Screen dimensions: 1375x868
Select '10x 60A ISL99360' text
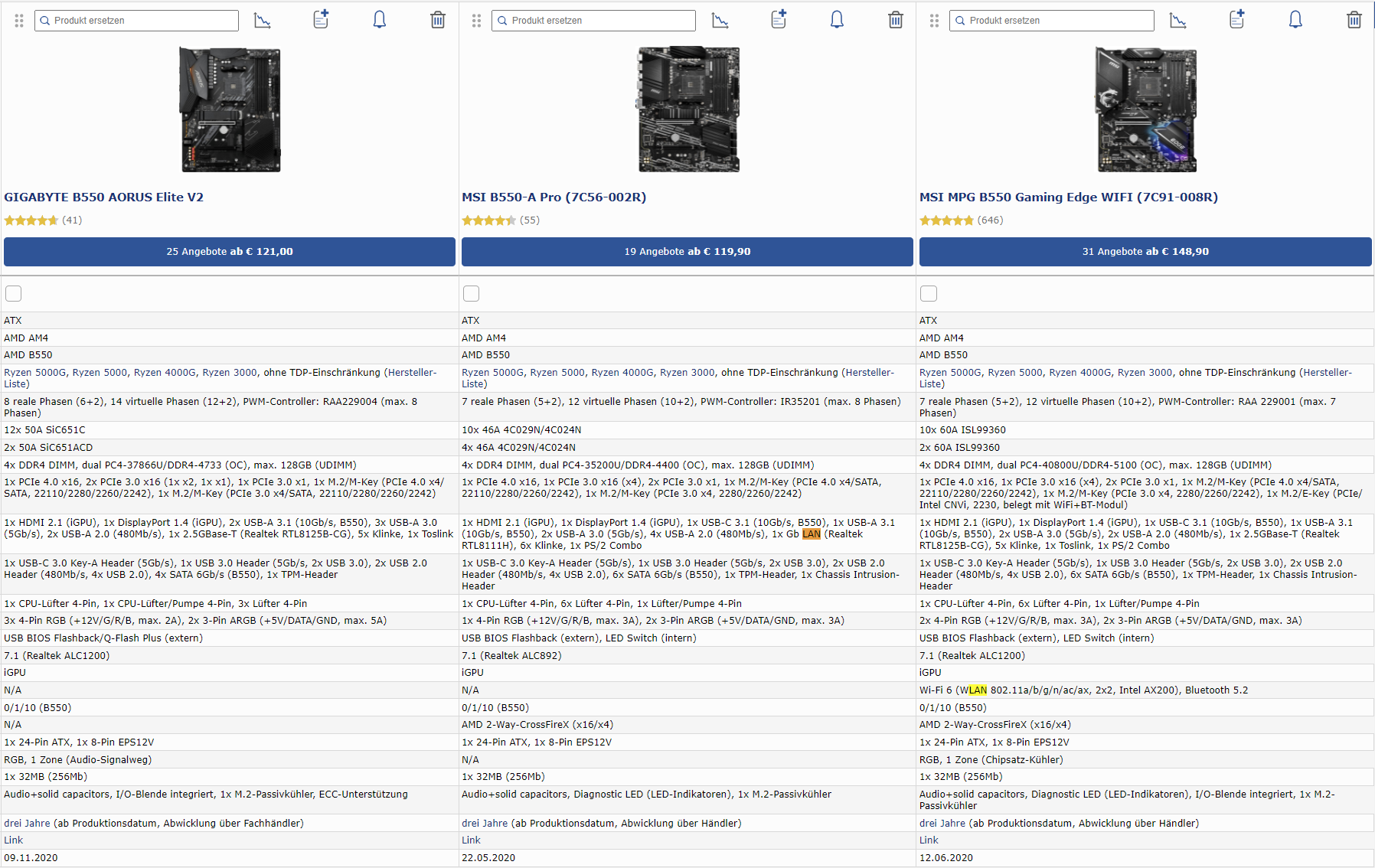[962, 430]
